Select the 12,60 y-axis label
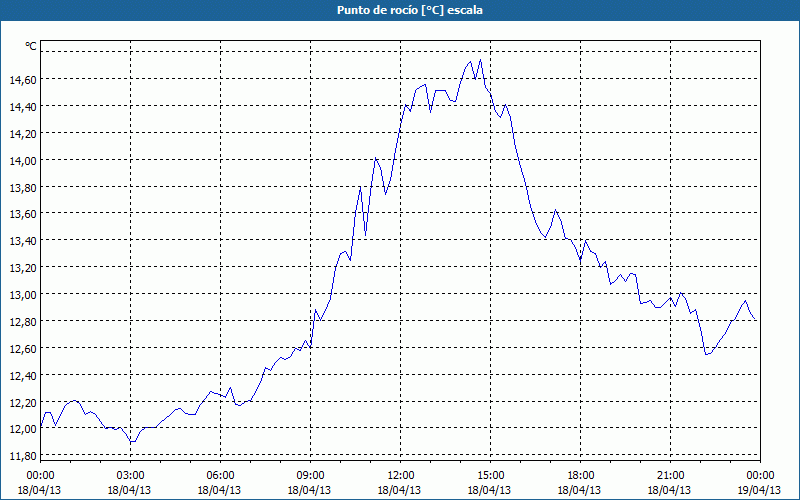This screenshot has width=800, height=500. point(23,348)
